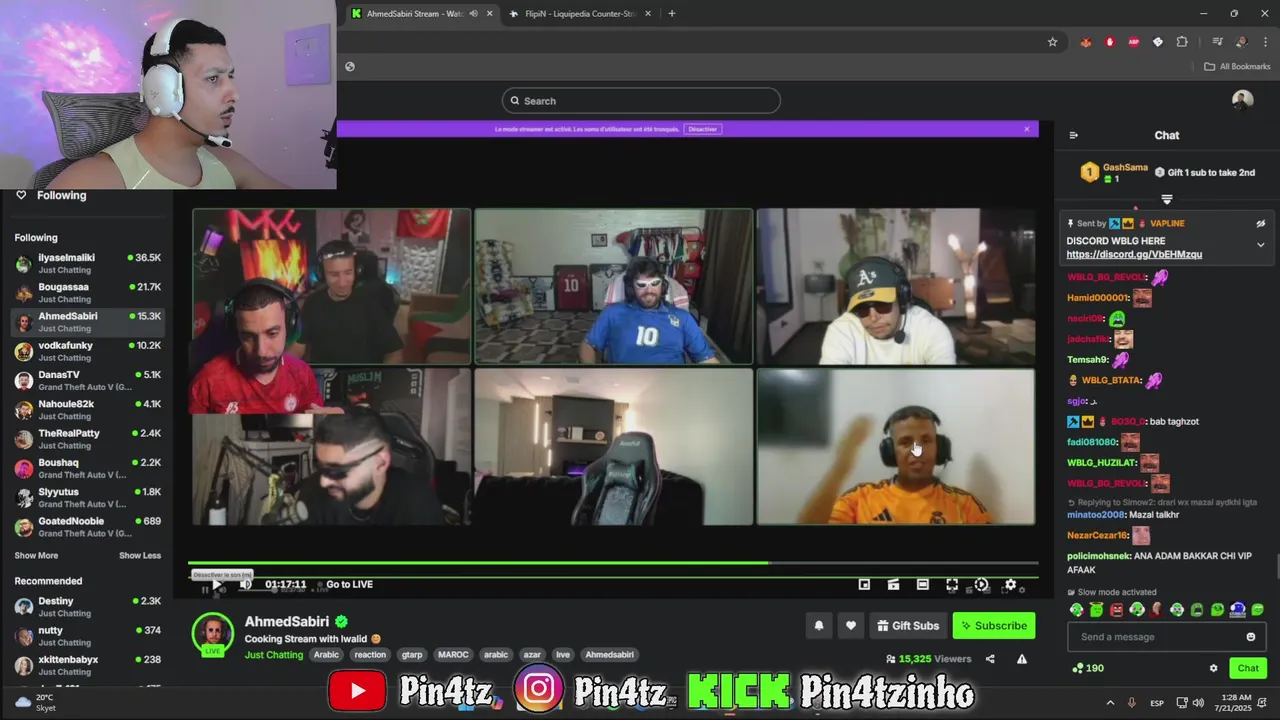This screenshot has height=720, width=1280.
Task: Open the share icon beside viewer count
Action: tap(990, 659)
